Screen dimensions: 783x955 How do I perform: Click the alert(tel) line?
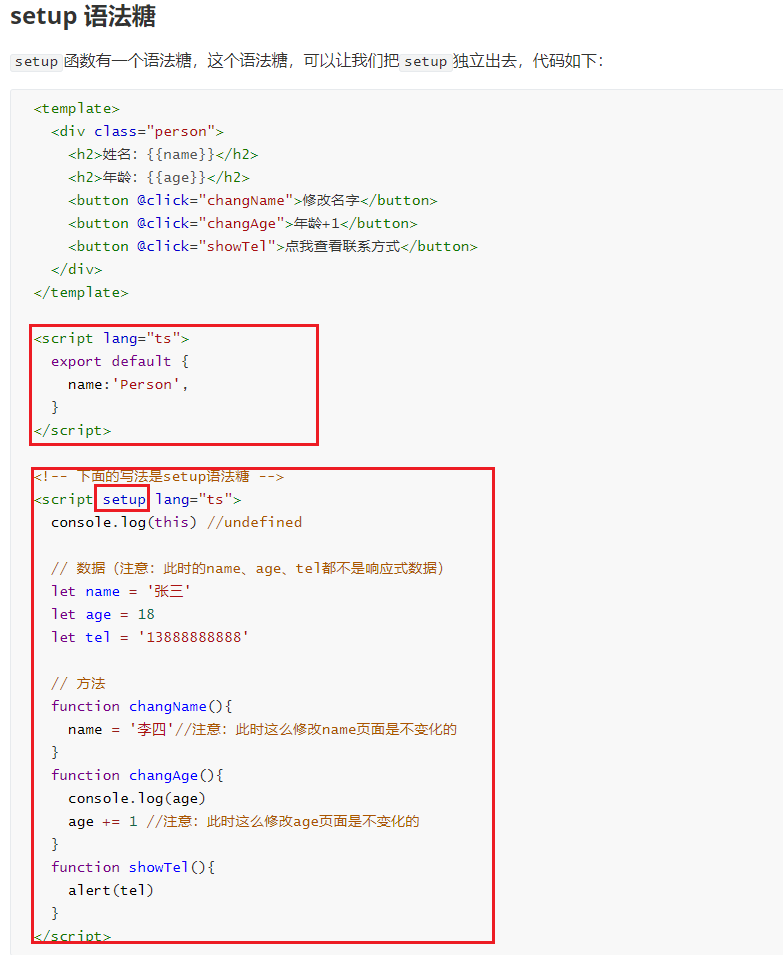pos(111,890)
